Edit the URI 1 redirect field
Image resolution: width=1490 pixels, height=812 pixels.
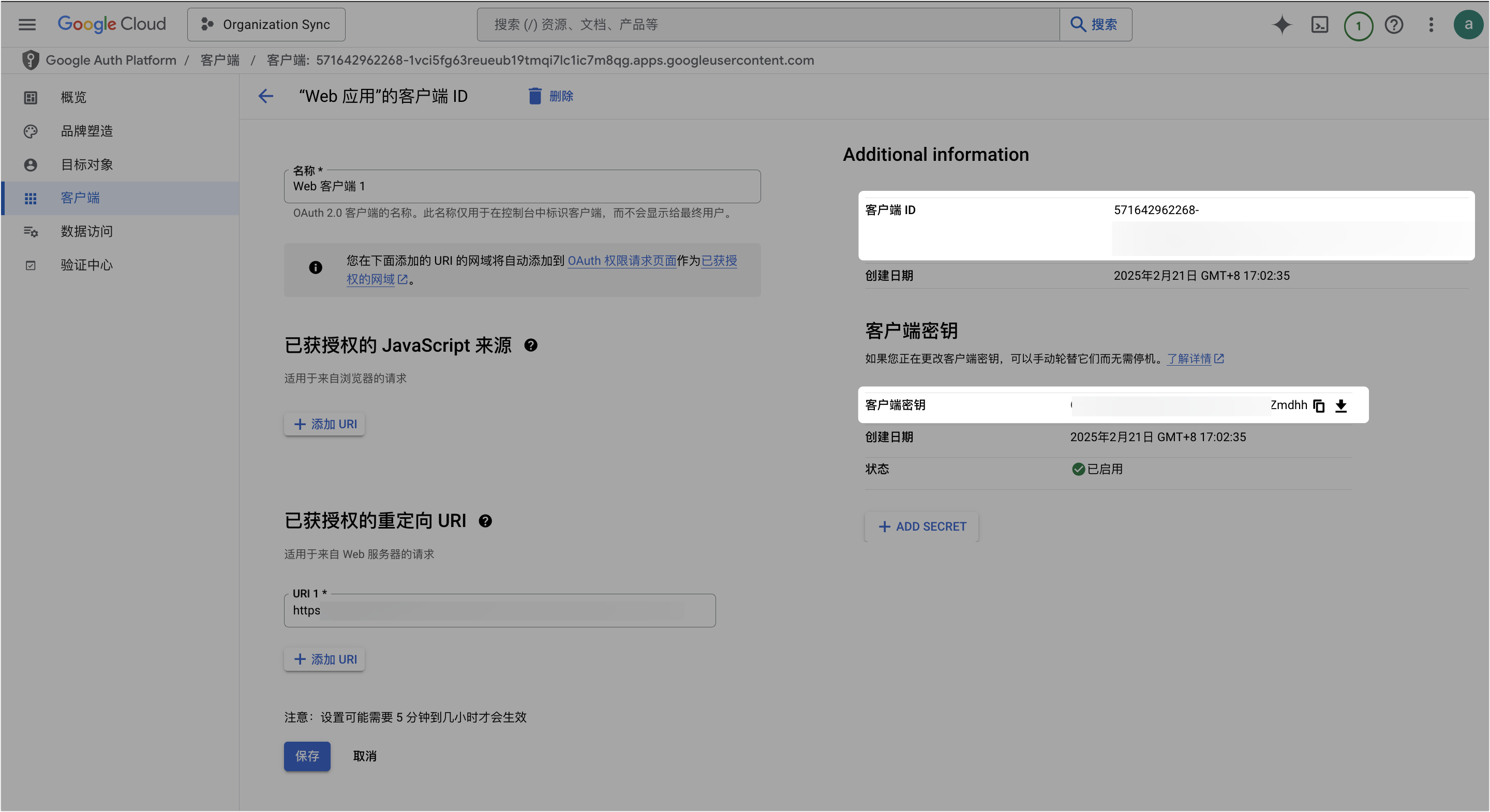(500, 610)
